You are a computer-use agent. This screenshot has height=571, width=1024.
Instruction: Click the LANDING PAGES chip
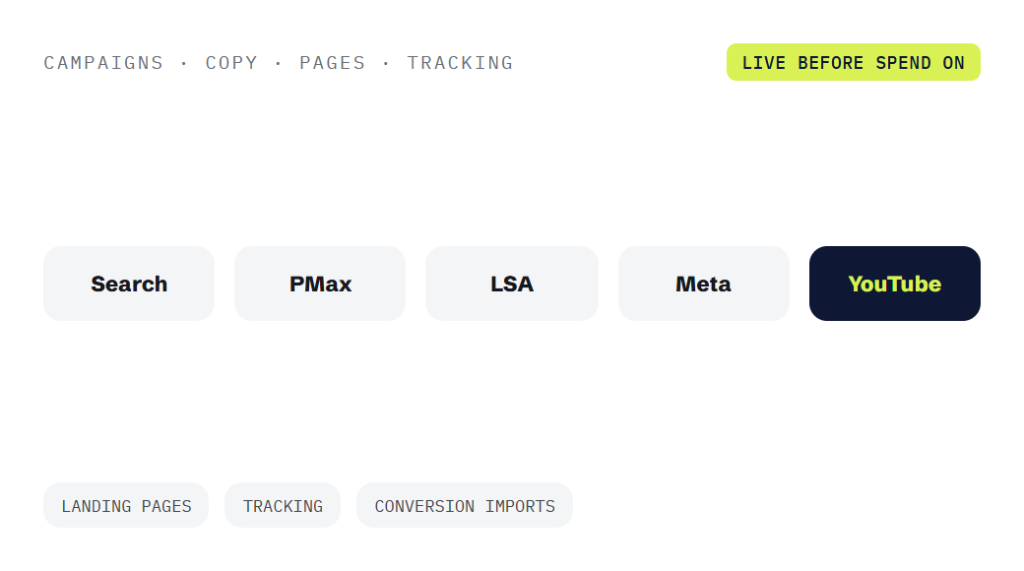pos(126,506)
